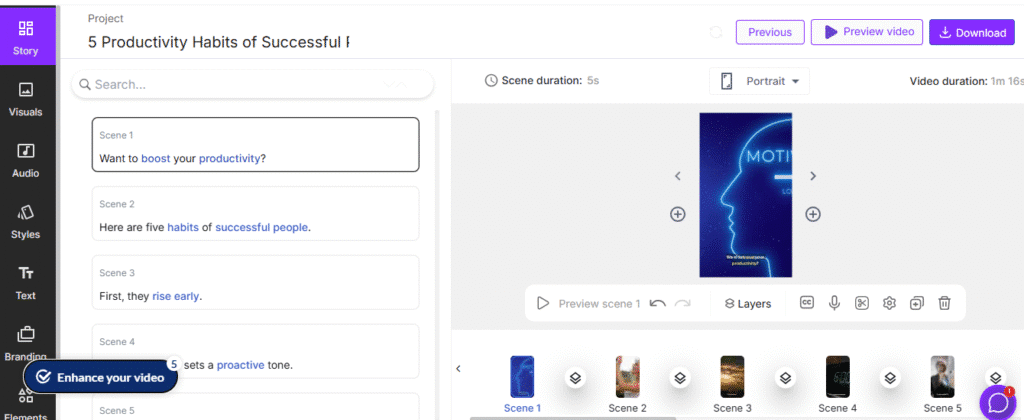
Task: Delete scene with trash icon
Action: [944, 302]
